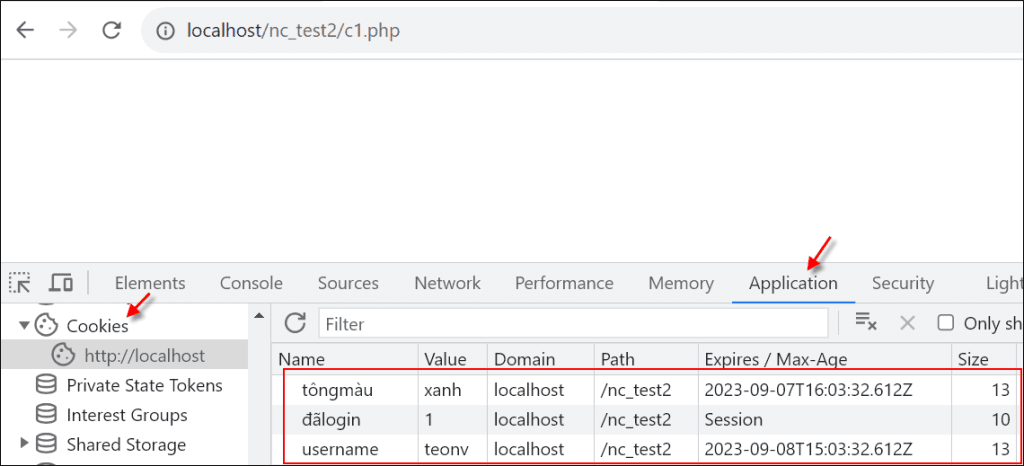Click the value 1 in đãlogin row
Viewport: 1024px width, 466px height.
click(428, 420)
